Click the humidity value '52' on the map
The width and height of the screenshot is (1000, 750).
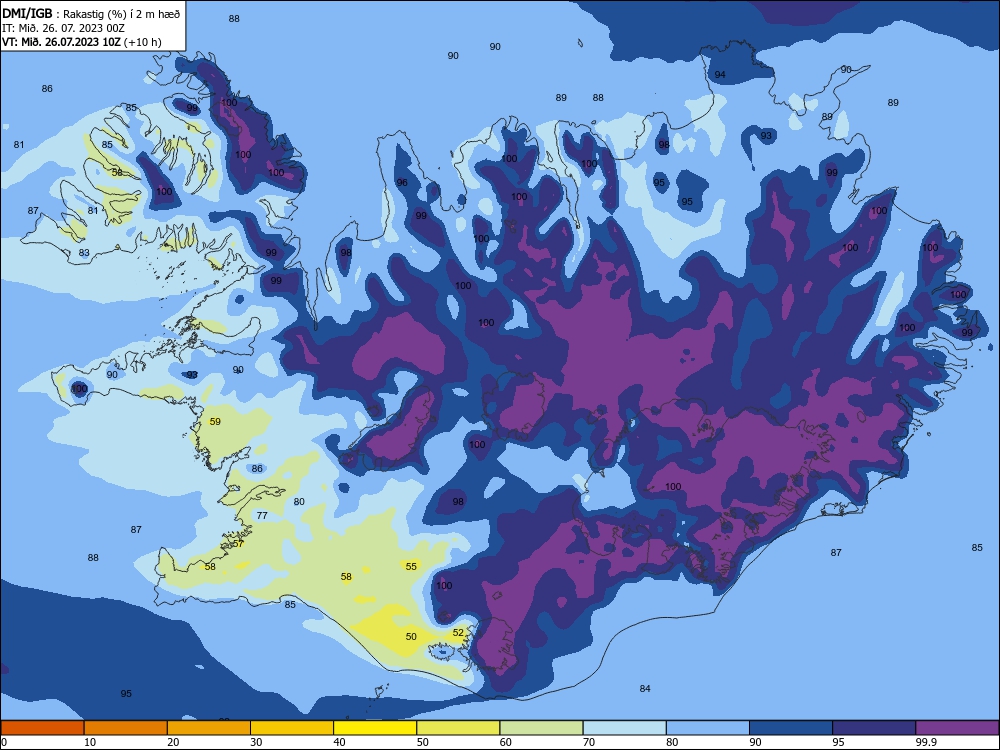pyautogui.click(x=458, y=633)
